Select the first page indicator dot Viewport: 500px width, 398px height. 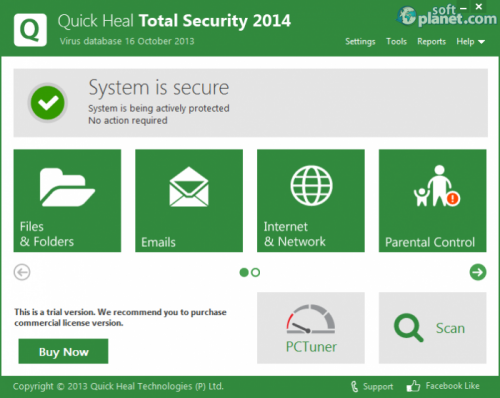click(x=244, y=272)
